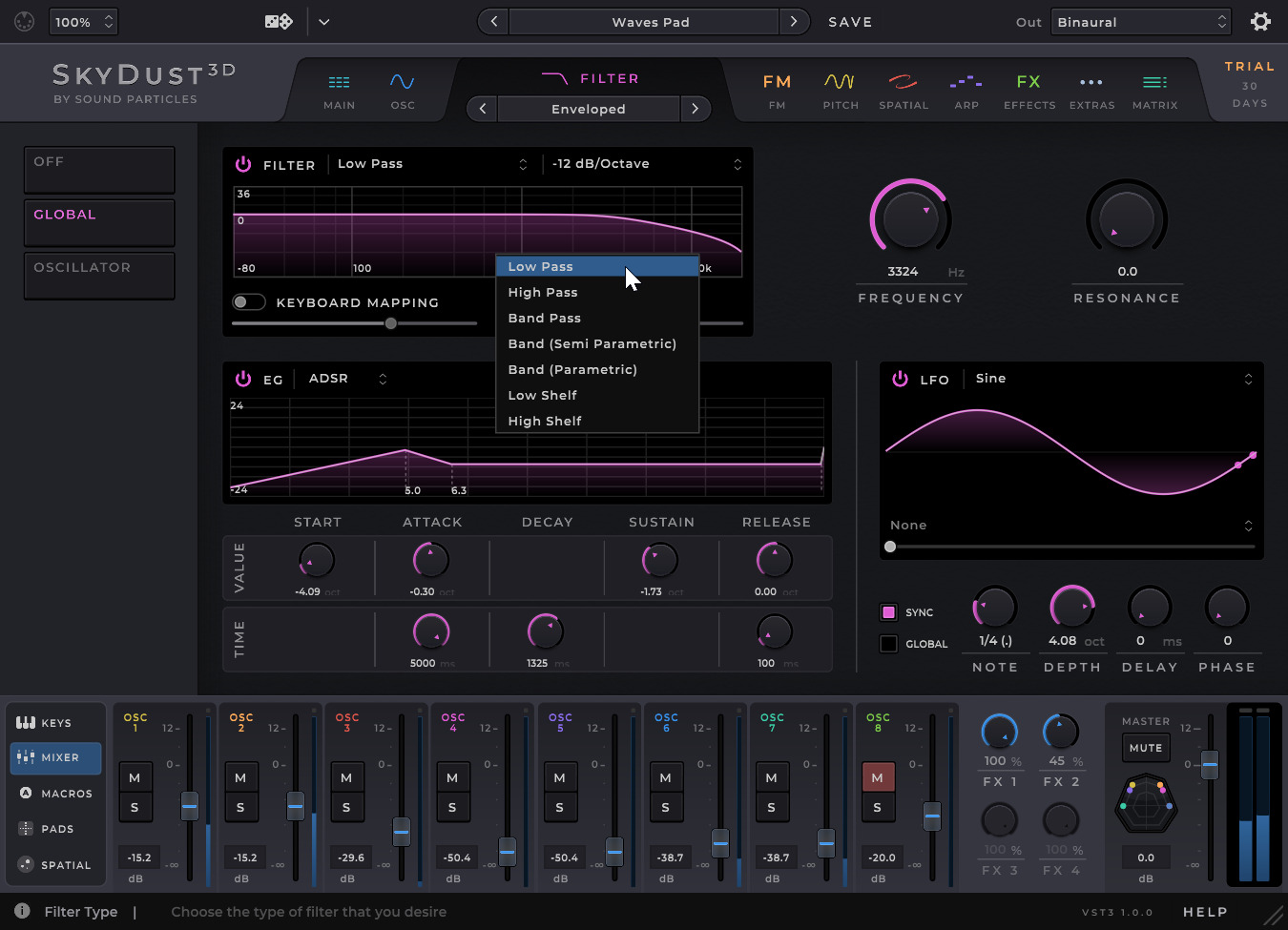The width and height of the screenshot is (1288, 930).
Task: Click the master spatial hexagon display
Action: pos(1146,806)
